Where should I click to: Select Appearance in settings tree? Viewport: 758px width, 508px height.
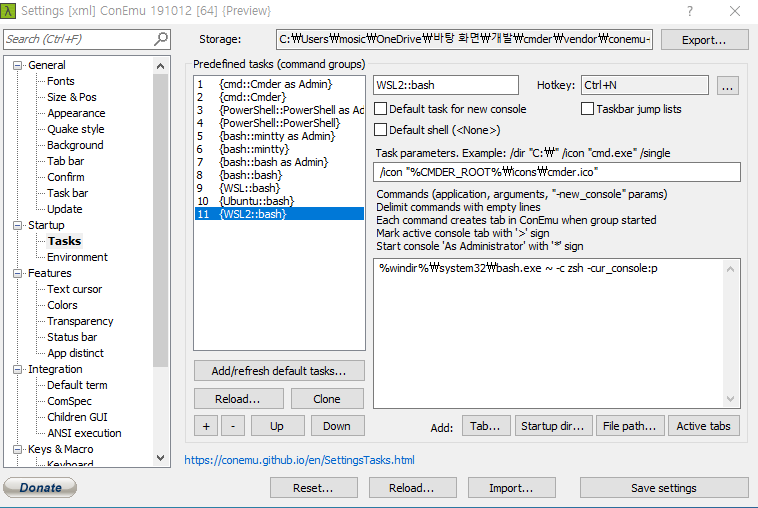[x=76, y=113]
